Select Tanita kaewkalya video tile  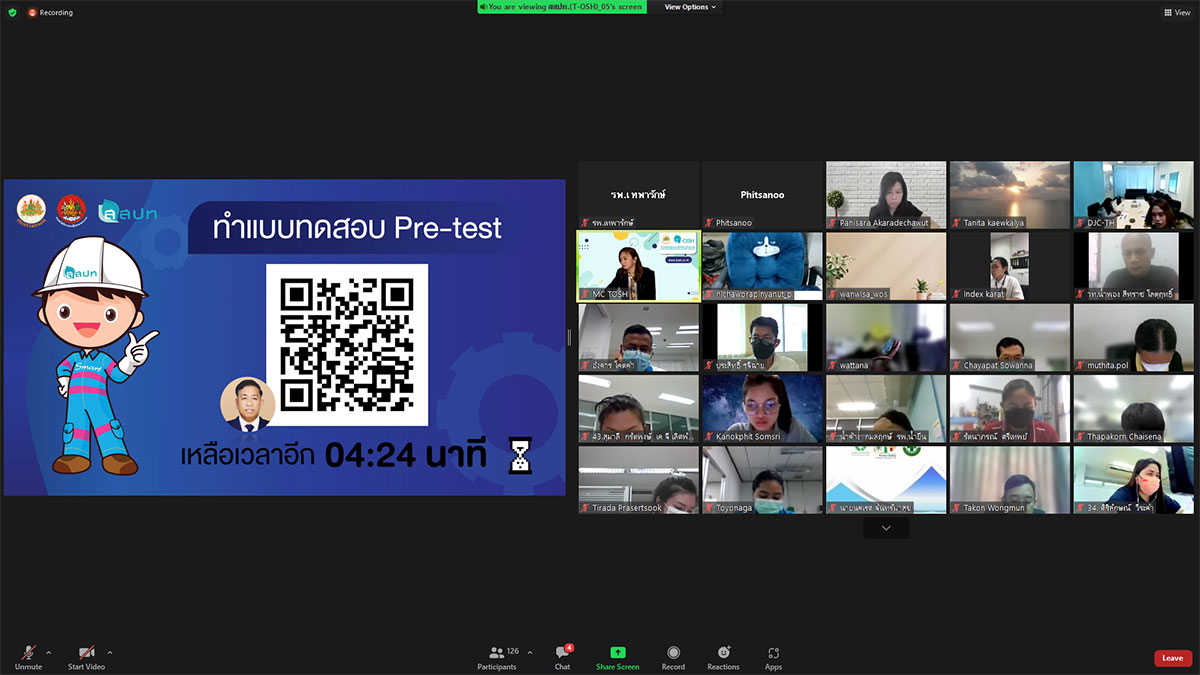pyautogui.click(x=1009, y=194)
